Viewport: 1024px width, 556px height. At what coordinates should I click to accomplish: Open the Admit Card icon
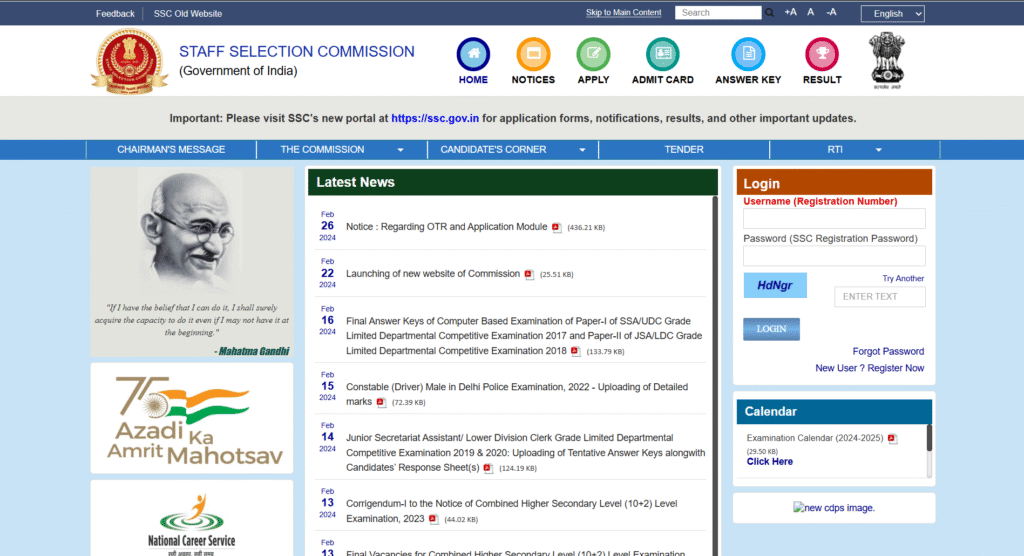pos(662,54)
